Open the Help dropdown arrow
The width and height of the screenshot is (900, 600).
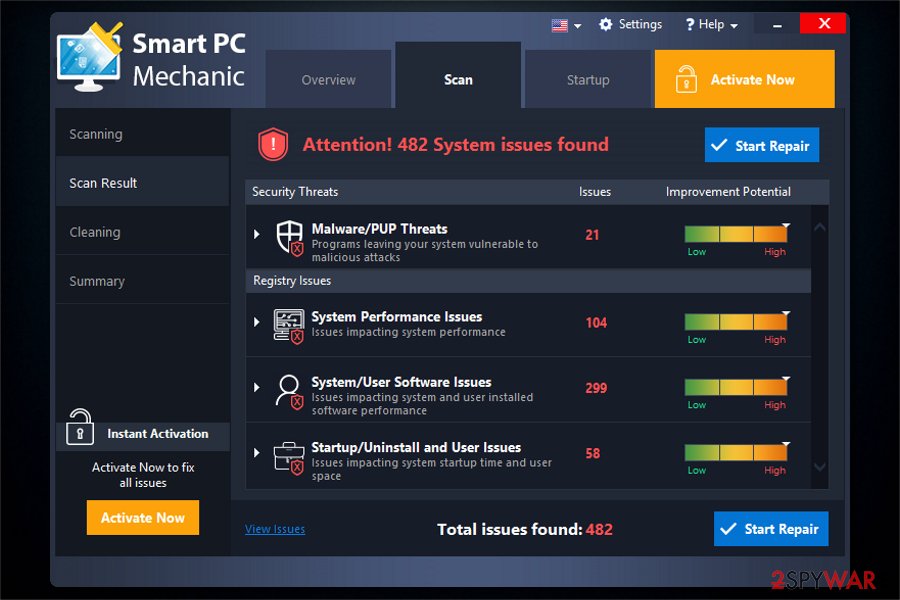tap(734, 26)
